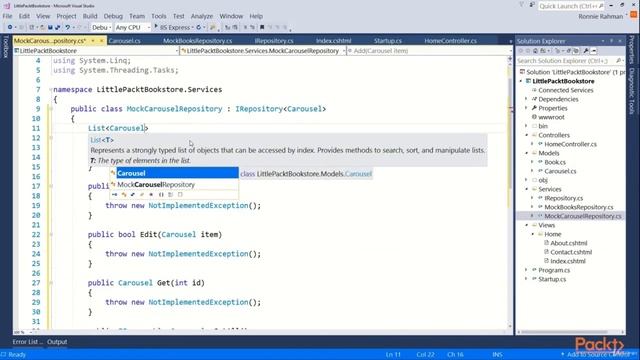Select MockBooksRepository.cs in Solution Explorer

[579, 207]
